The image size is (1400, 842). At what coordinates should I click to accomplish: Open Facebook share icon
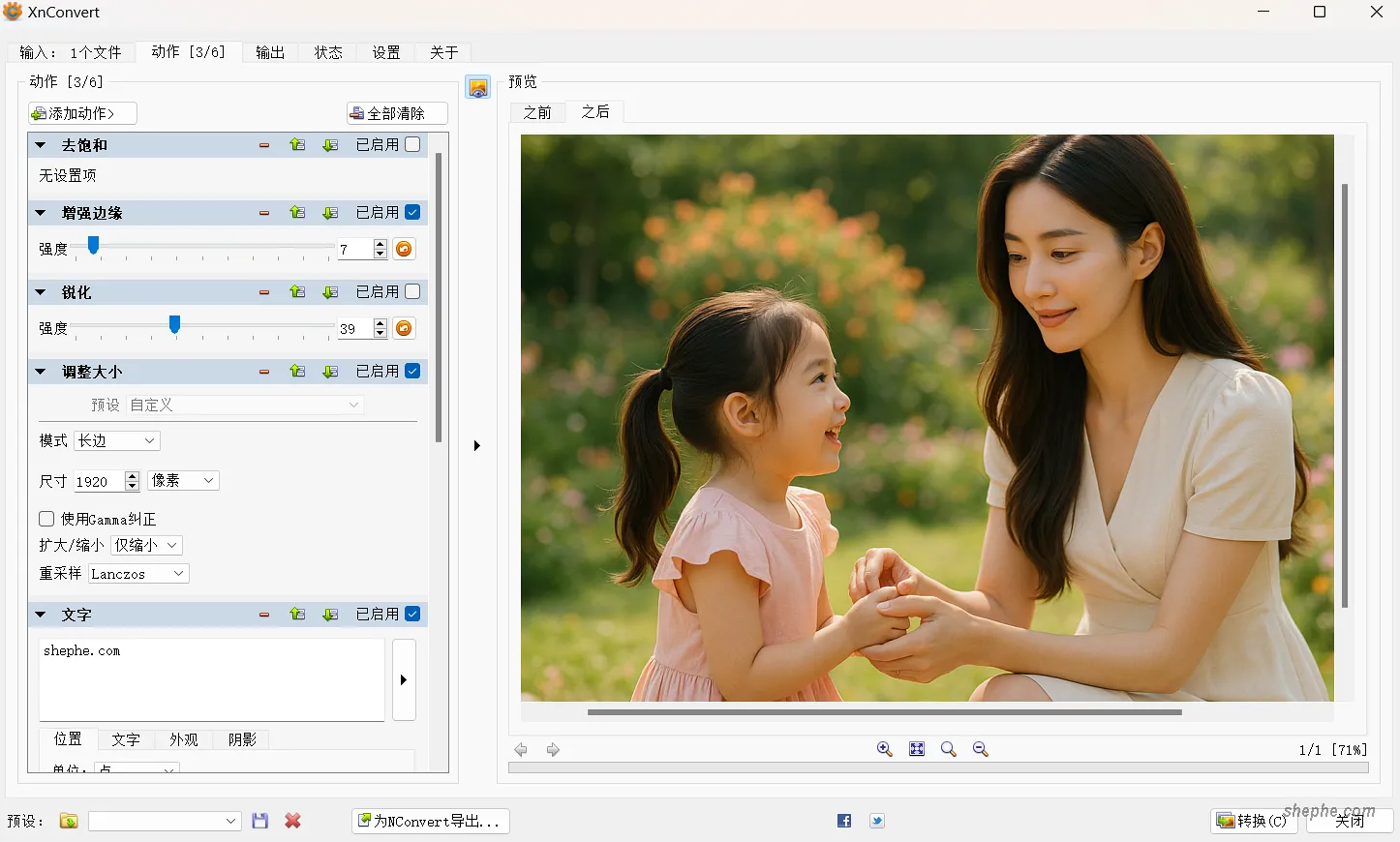(x=843, y=820)
